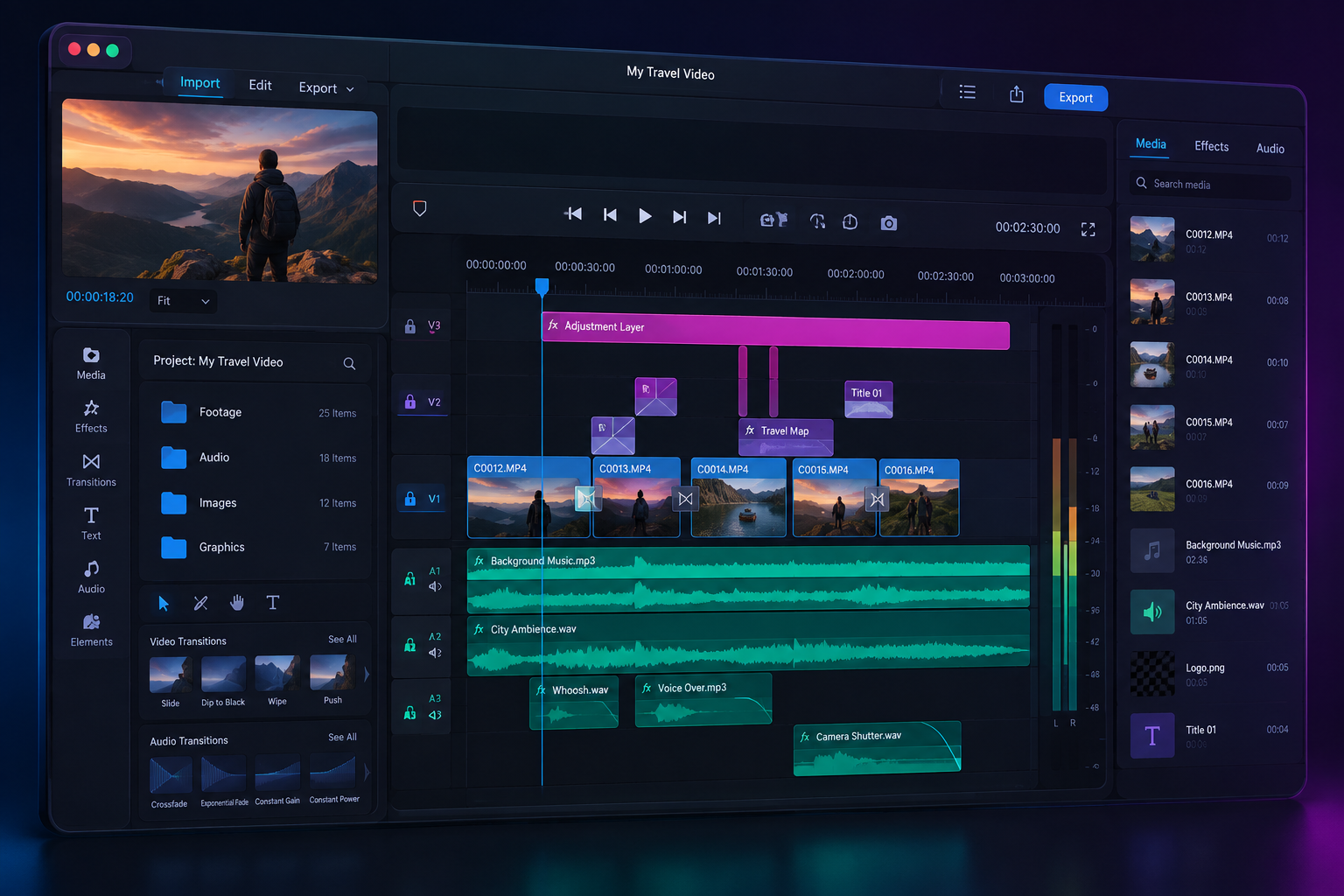Select Logo.png in media list
This screenshot has height=896, width=1344.
[1211, 673]
